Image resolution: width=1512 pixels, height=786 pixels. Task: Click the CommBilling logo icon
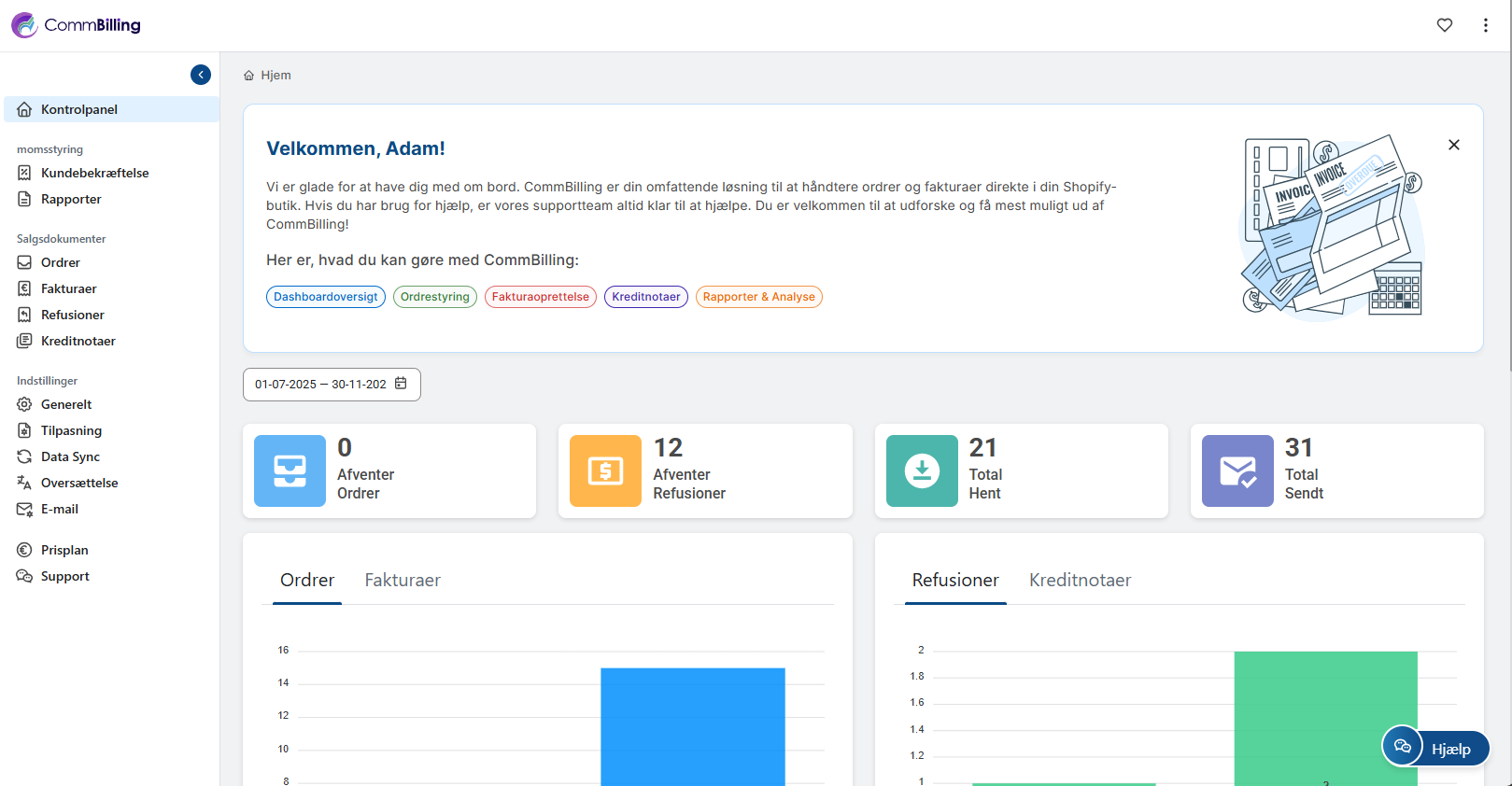25,25
